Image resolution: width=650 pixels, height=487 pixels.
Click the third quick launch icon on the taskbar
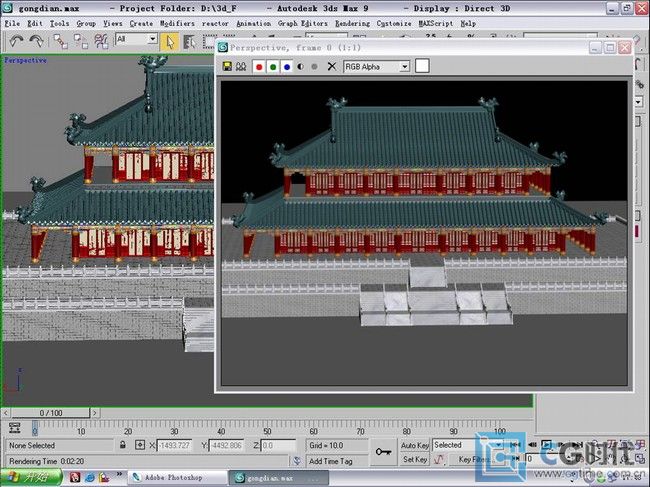(x=104, y=477)
